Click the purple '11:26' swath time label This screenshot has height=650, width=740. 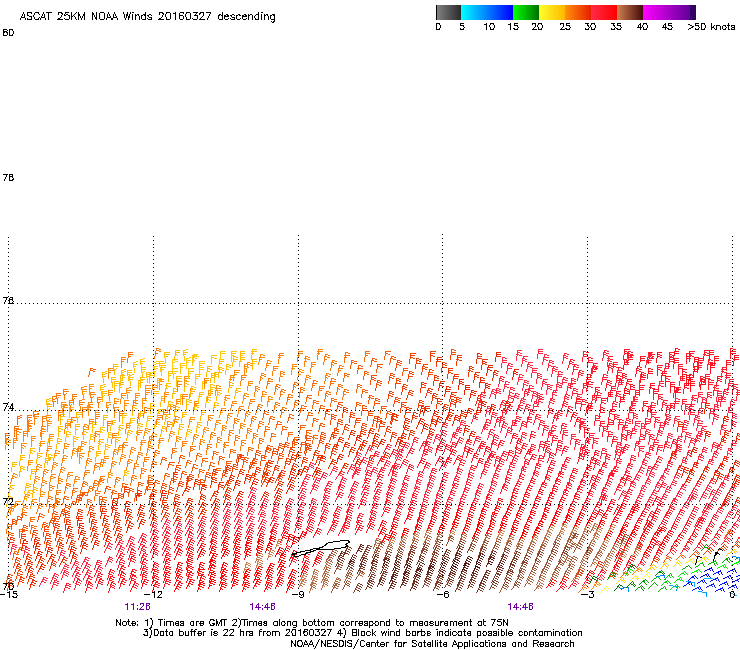137,607
